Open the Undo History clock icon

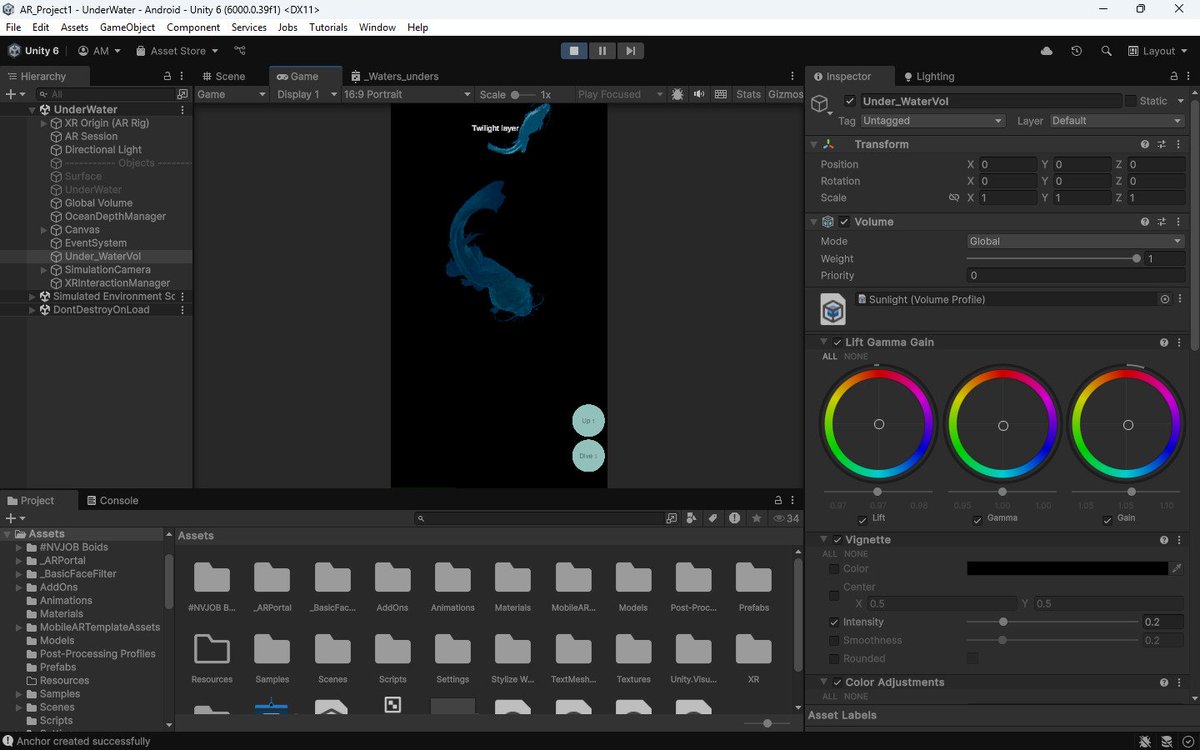click(x=1076, y=51)
